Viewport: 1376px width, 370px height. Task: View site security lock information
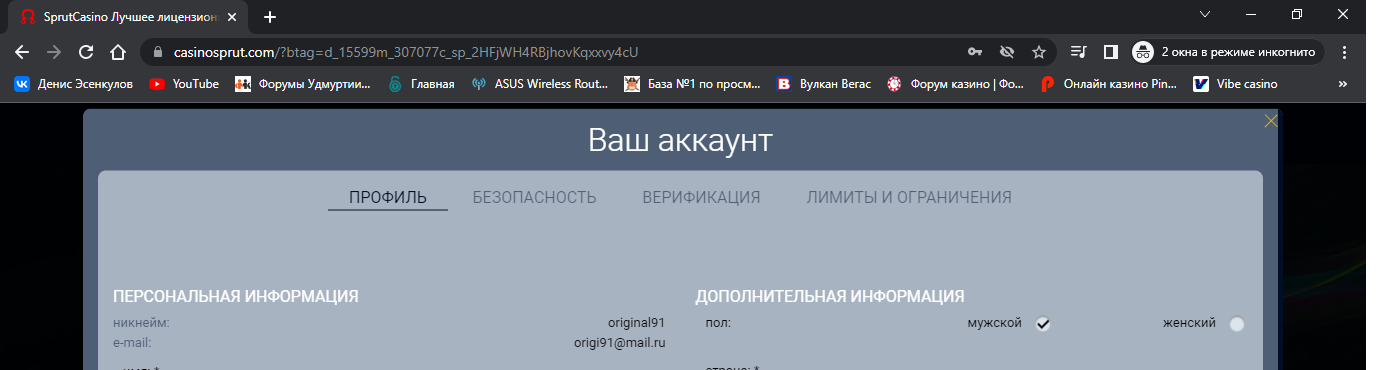click(159, 52)
